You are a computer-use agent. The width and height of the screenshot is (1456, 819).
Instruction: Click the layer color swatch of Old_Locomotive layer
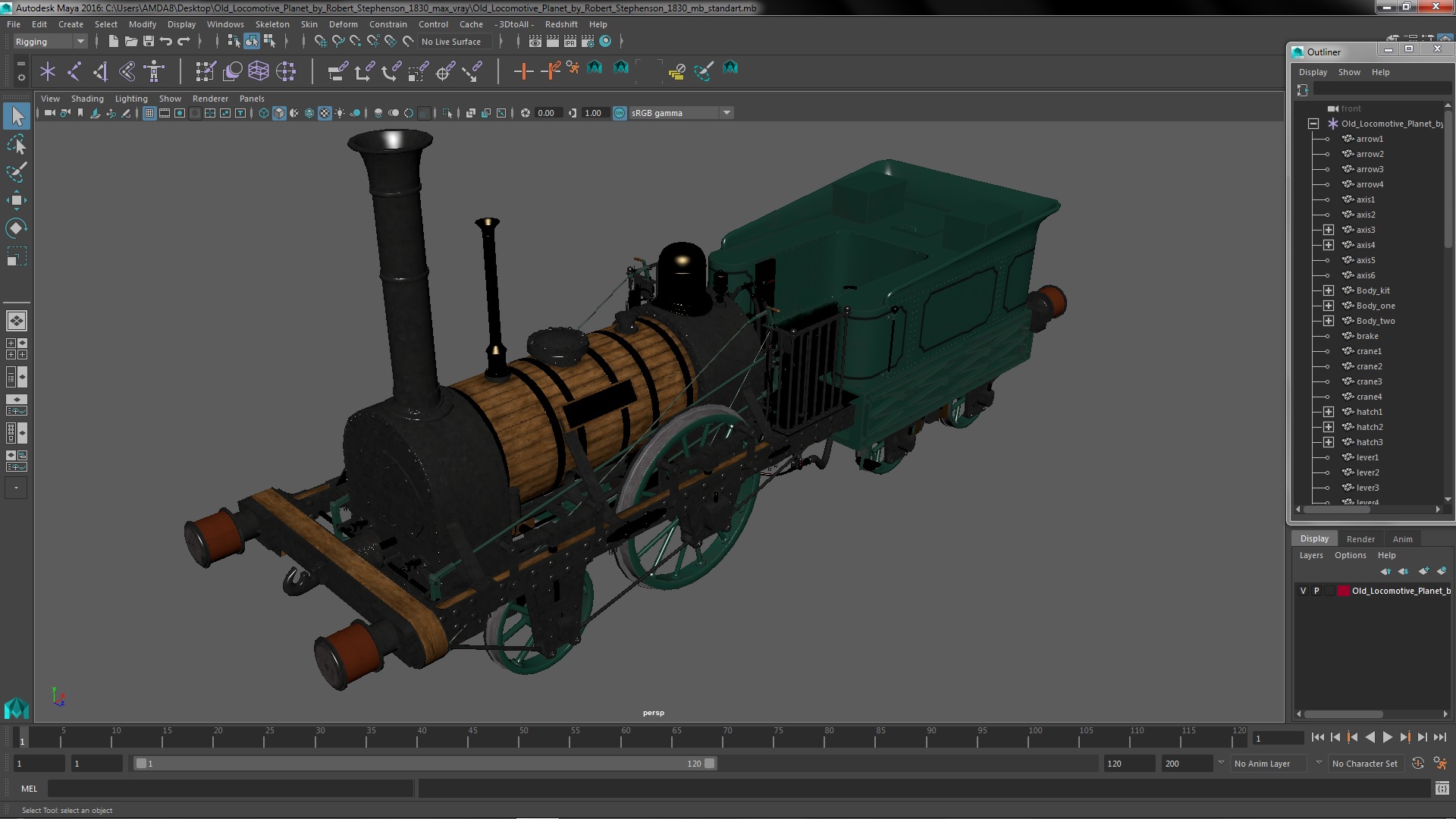[1344, 591]
